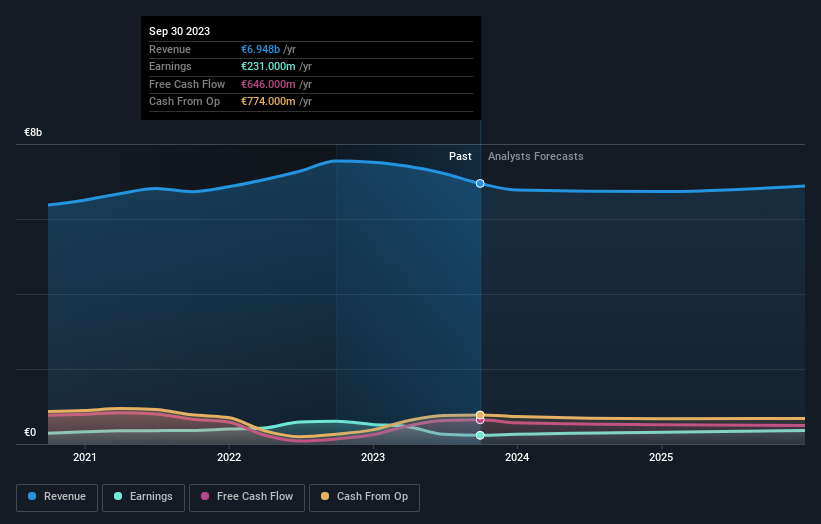Click the blue Revenue data point marker
The height and width of the screenshot is (524, 821).
[x=480, y=183]
